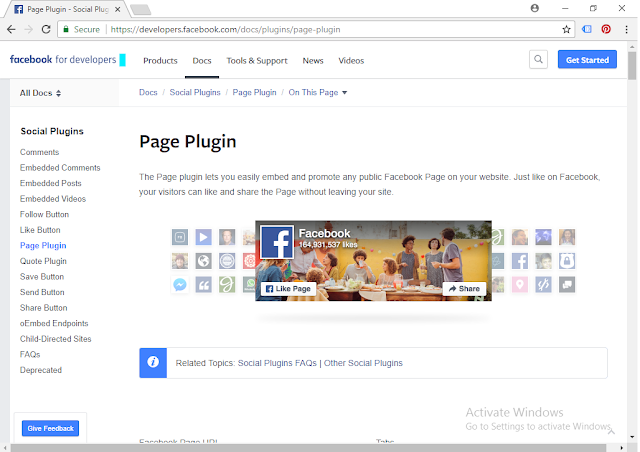Open Embedded Posts in the sidebar
Screen dimensions: 640x452
tap(51, 183)
